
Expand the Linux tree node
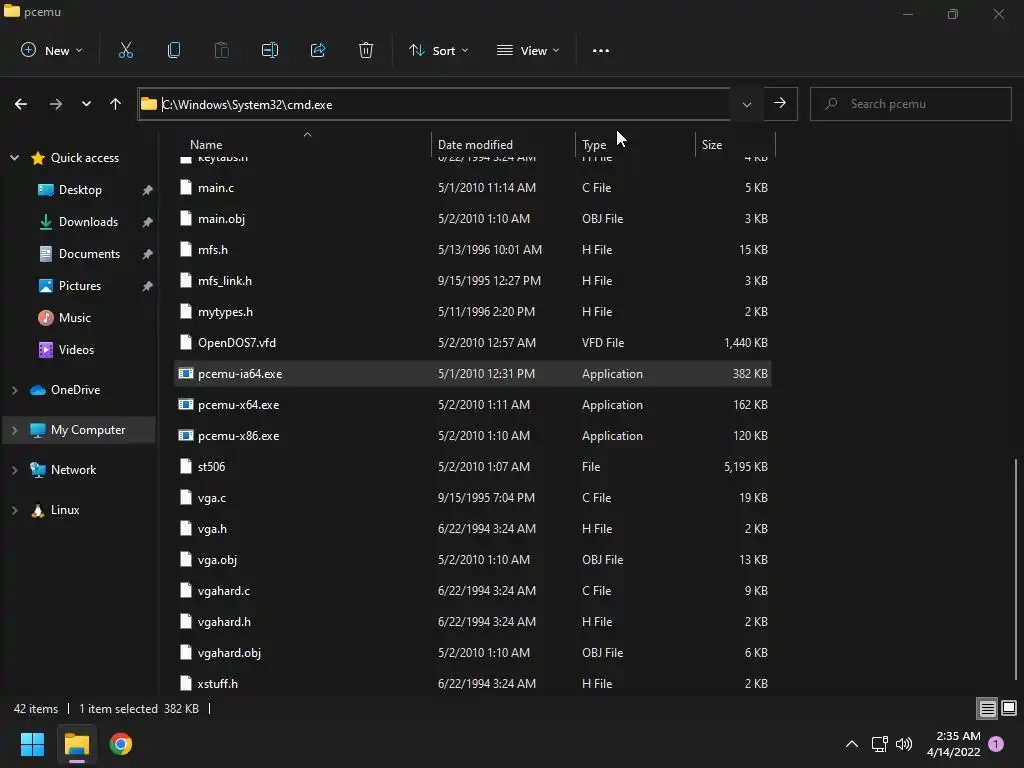(x=14, y=510)
